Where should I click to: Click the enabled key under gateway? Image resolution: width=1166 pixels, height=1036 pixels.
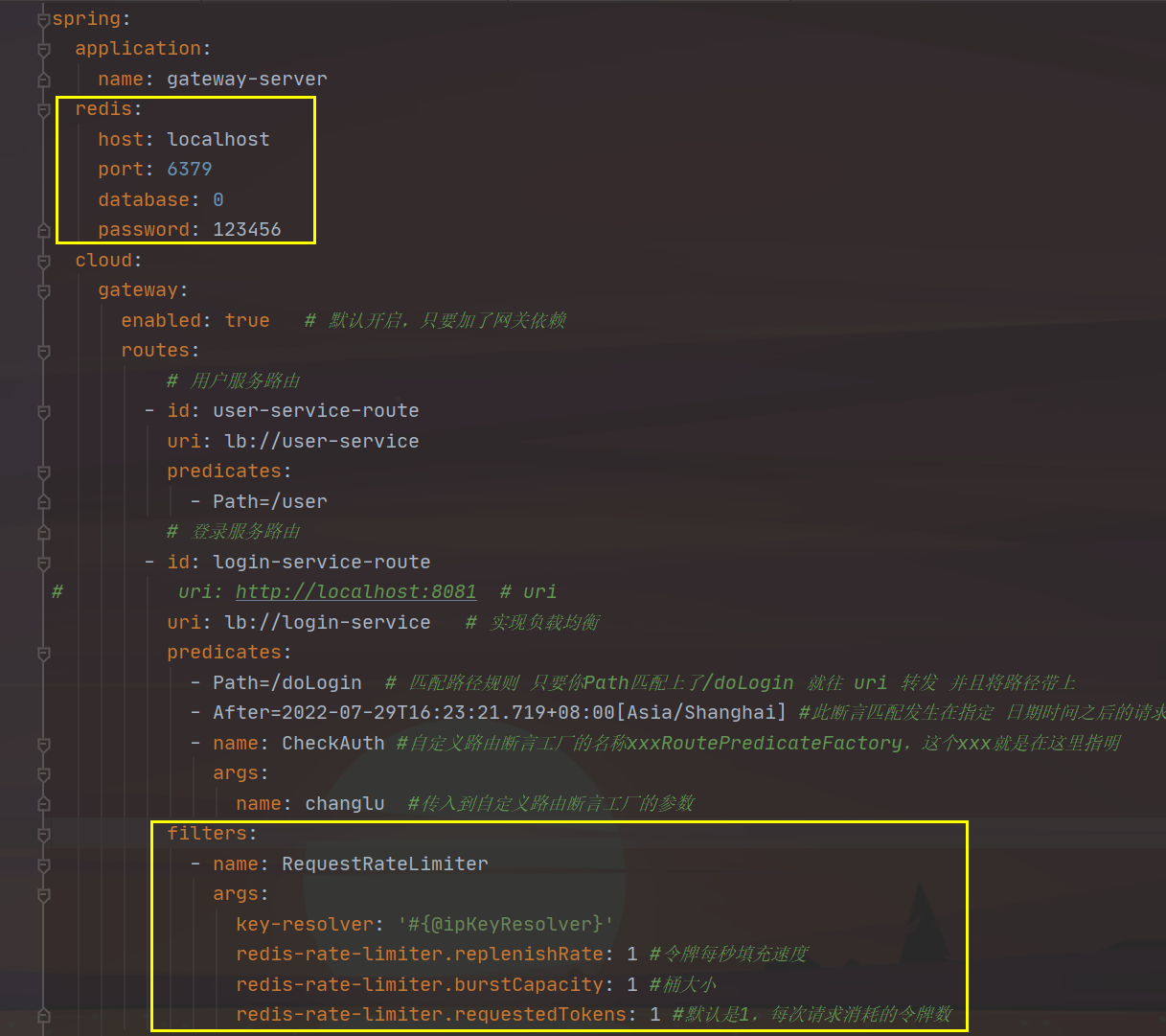pyautogui.click(x=161, y=320)
